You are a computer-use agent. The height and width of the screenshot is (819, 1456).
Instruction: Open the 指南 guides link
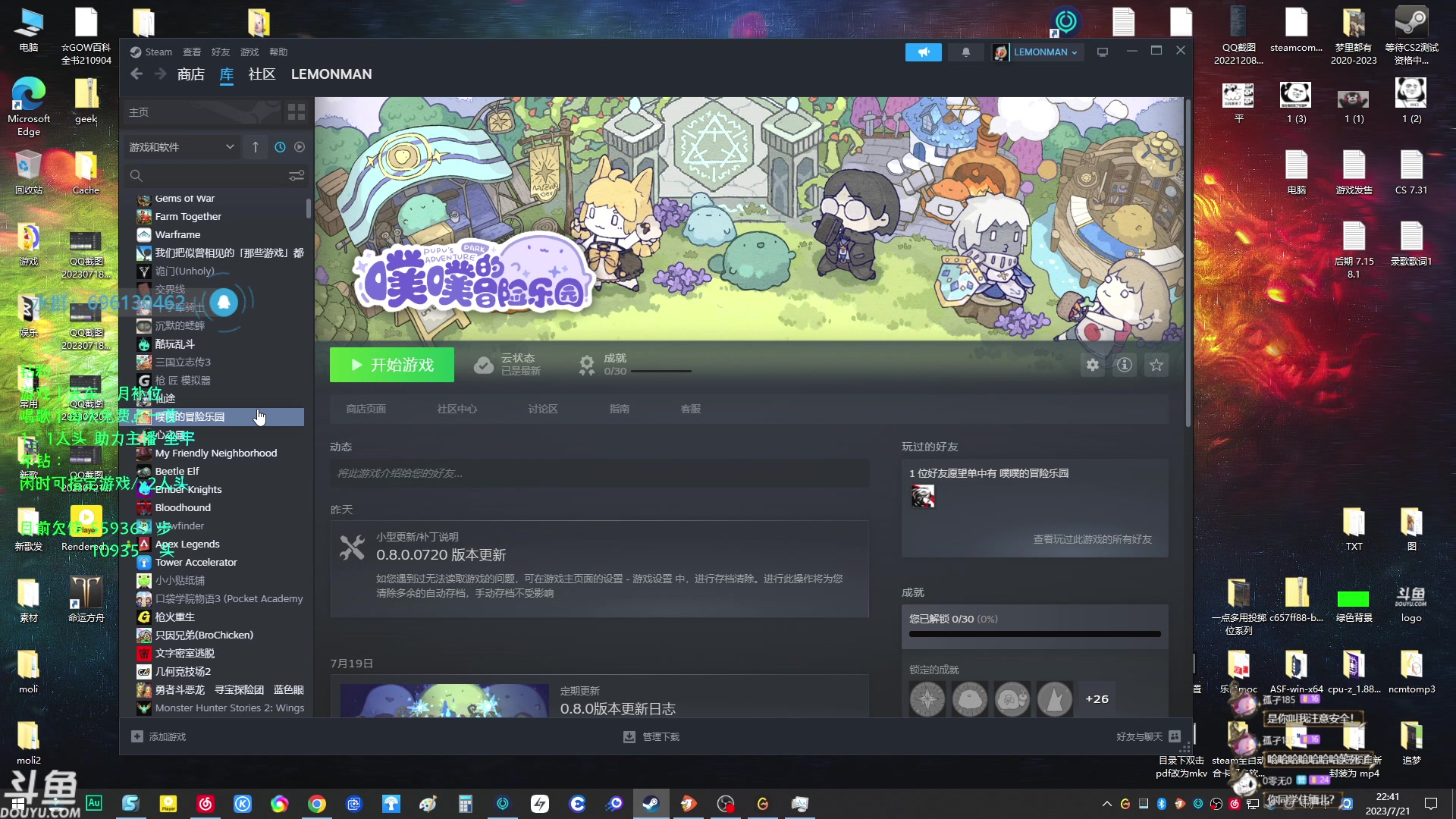[619, 409]
